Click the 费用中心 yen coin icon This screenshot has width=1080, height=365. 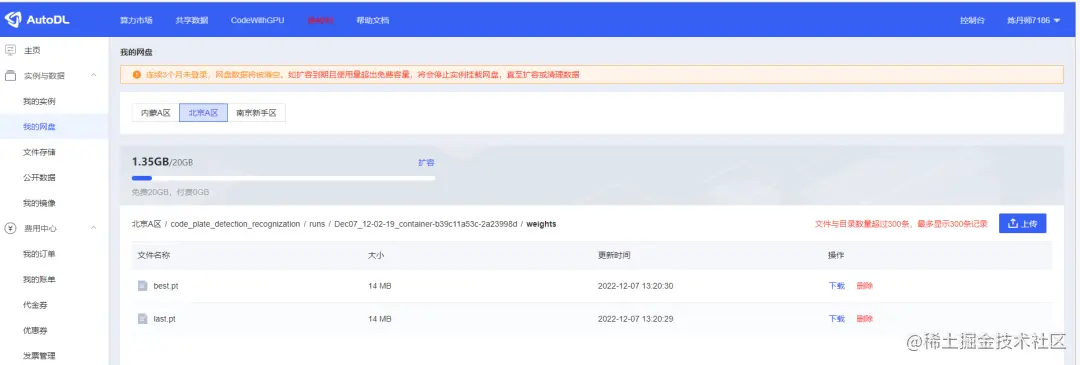pos(10,228)
